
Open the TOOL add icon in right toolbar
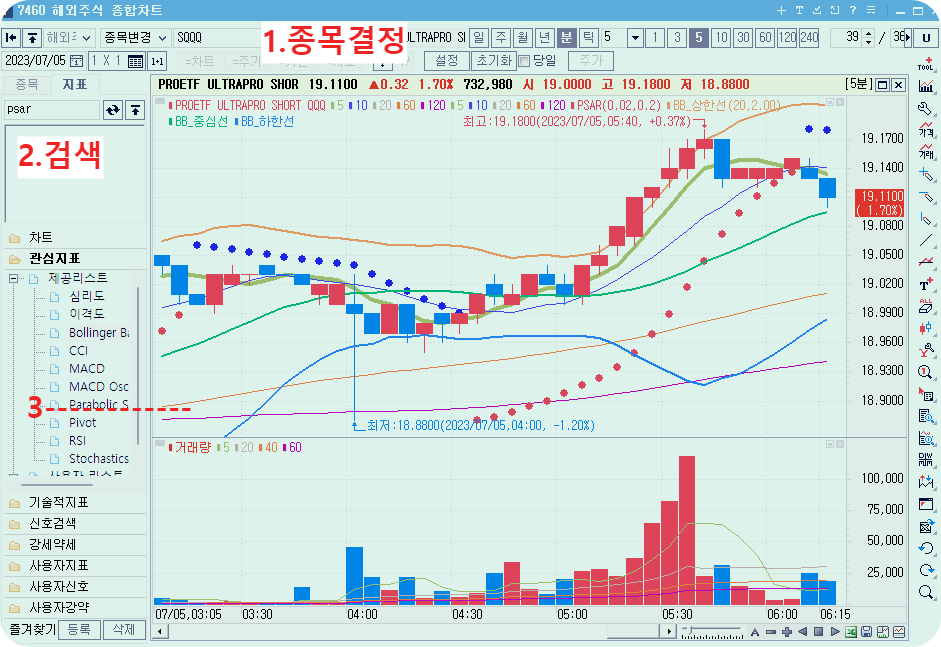tap(926, 64)
